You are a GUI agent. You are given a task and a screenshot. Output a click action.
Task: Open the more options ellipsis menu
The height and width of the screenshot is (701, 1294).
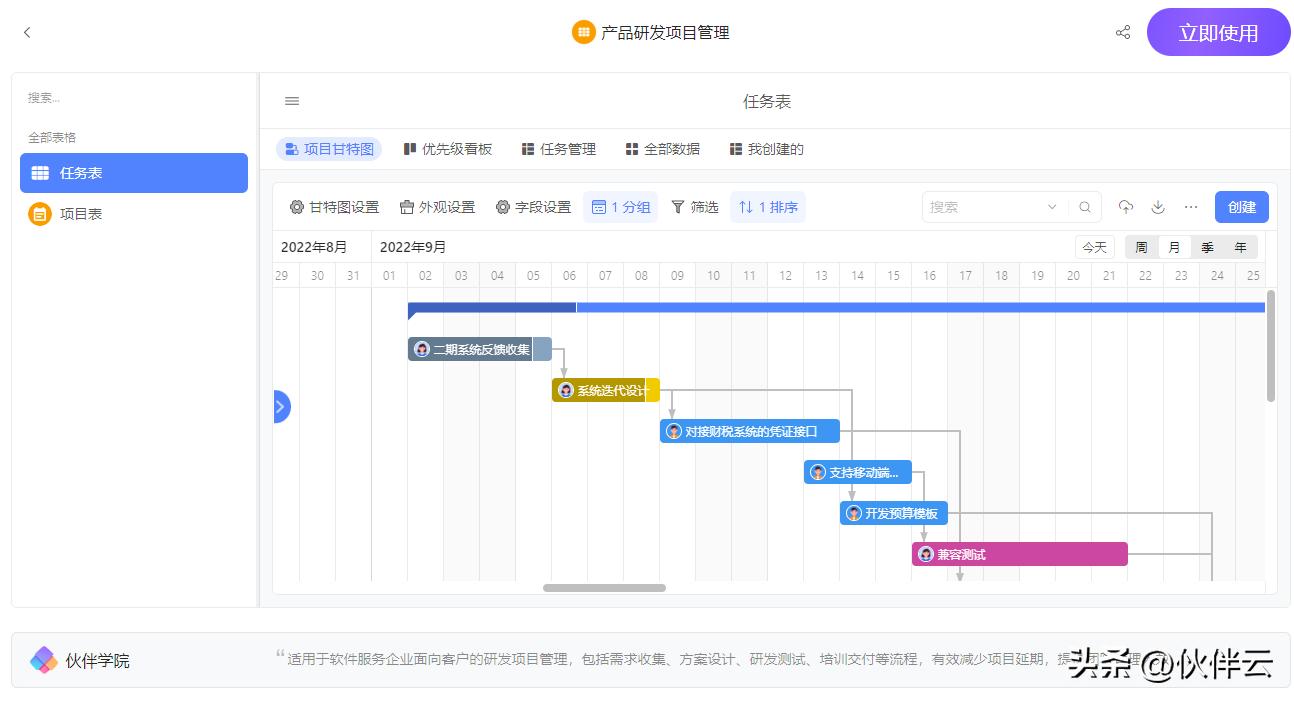pyautogui.click(x=1190, y=207)
